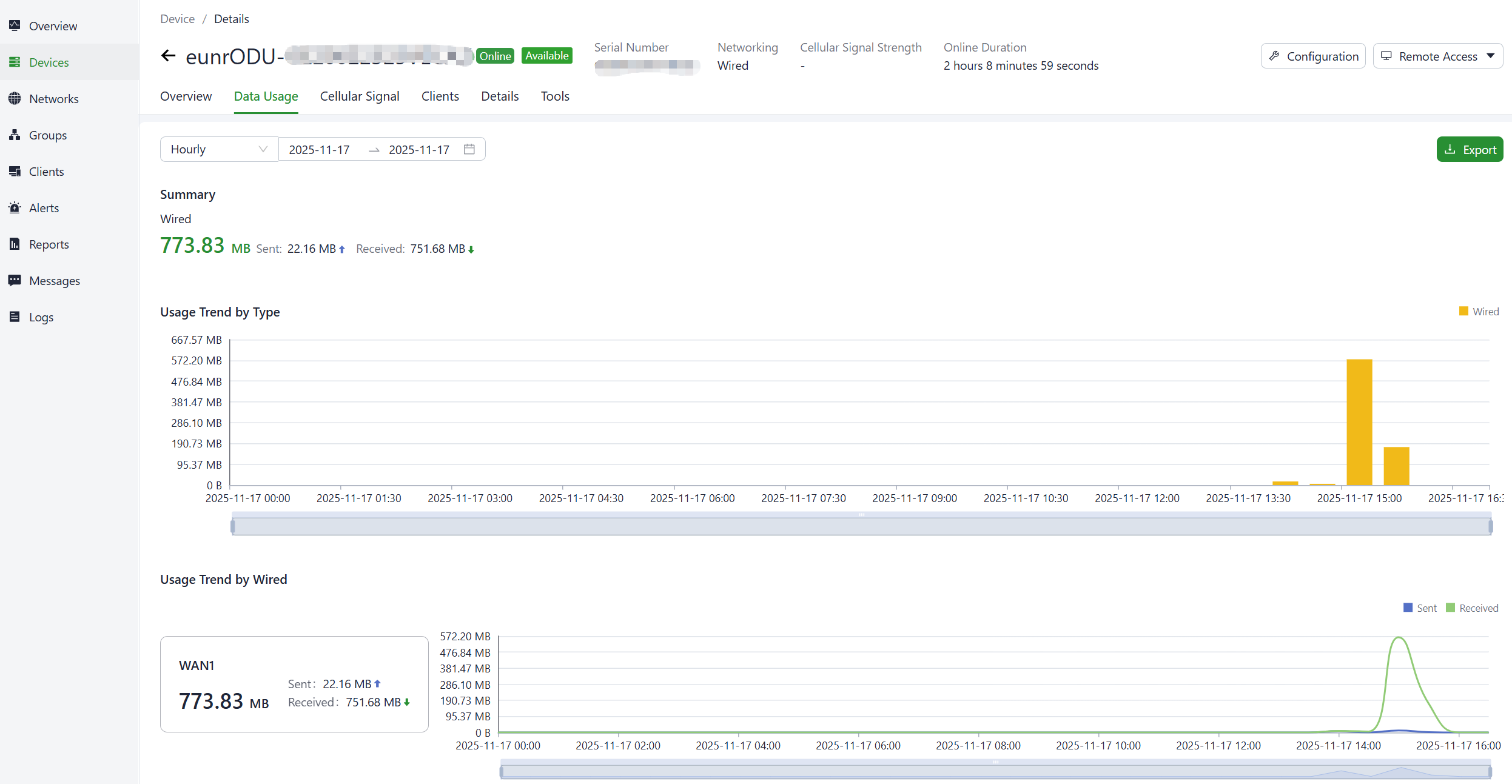Click the Reports chart icon
This screenshot has width=1512, height=784.
15,244
